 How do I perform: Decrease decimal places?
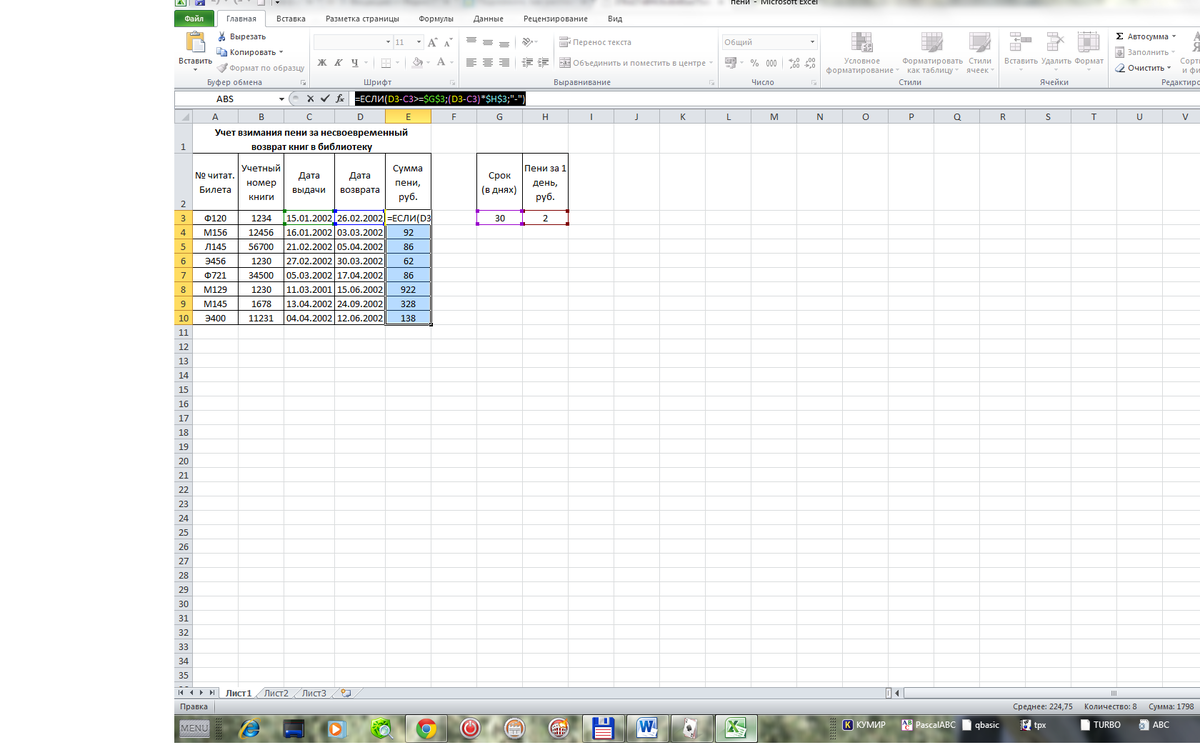[x=809, y=62]
